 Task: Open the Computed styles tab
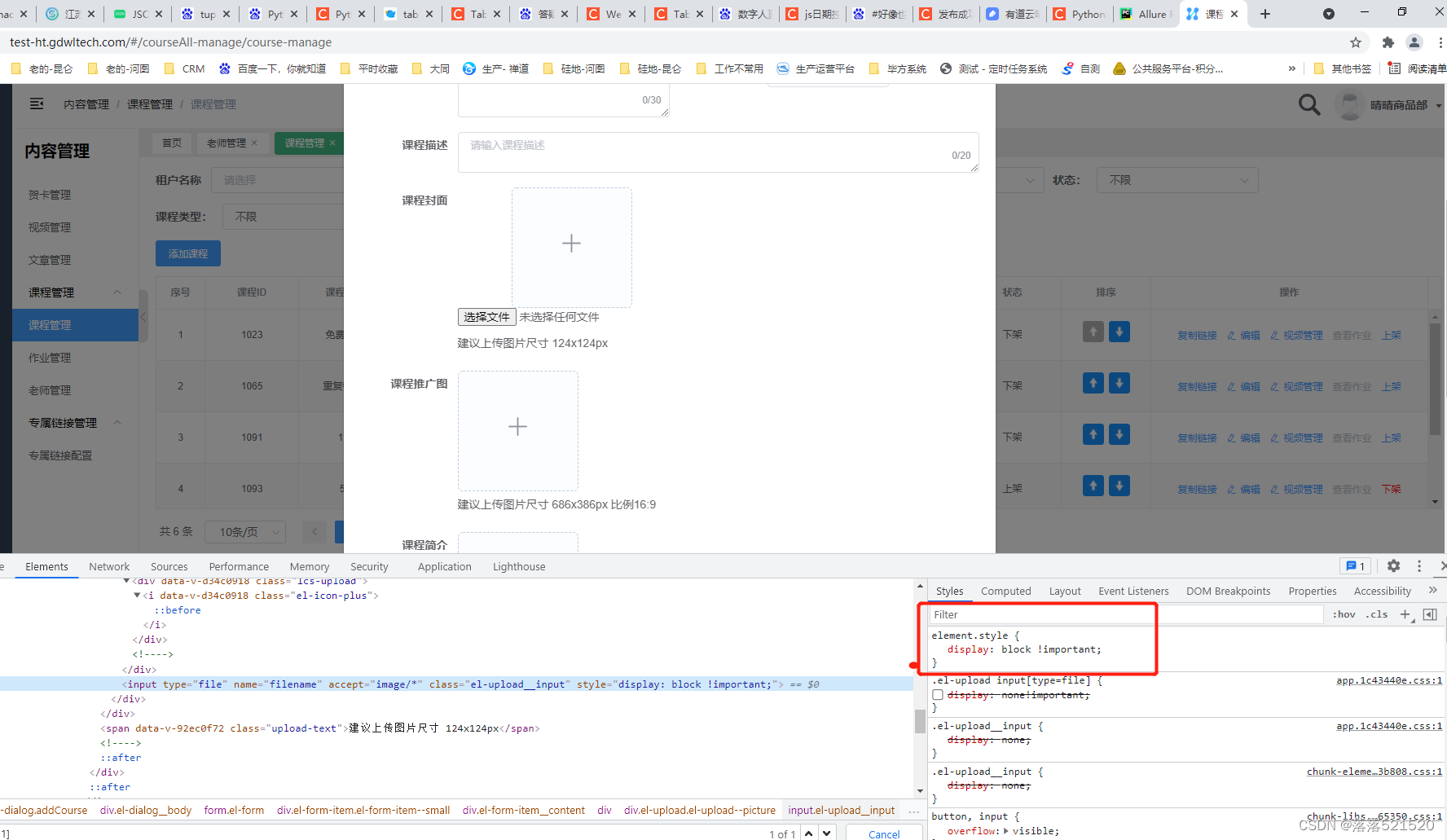coord(1005,591)
